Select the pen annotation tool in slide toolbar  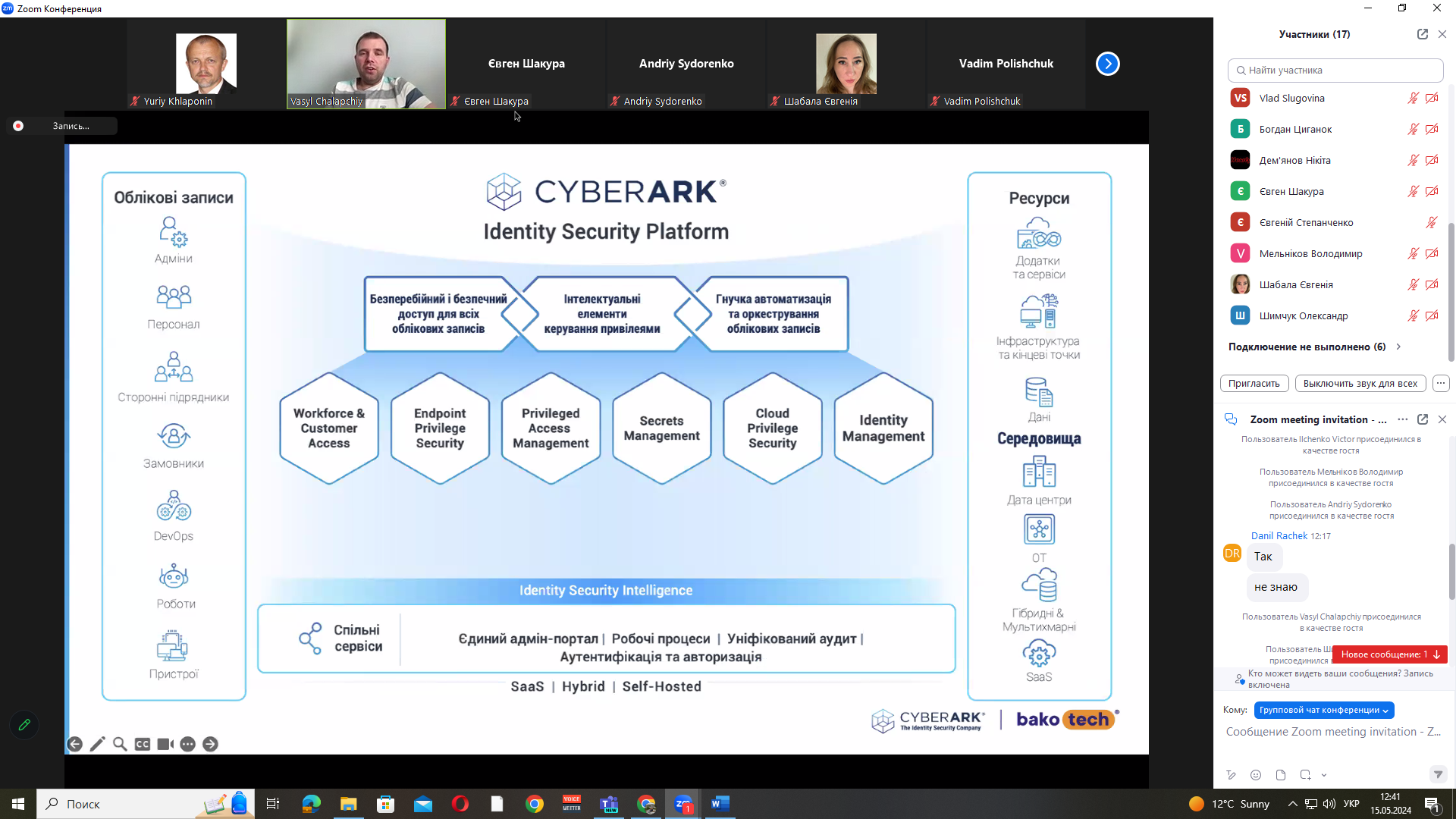pos(97,744)
